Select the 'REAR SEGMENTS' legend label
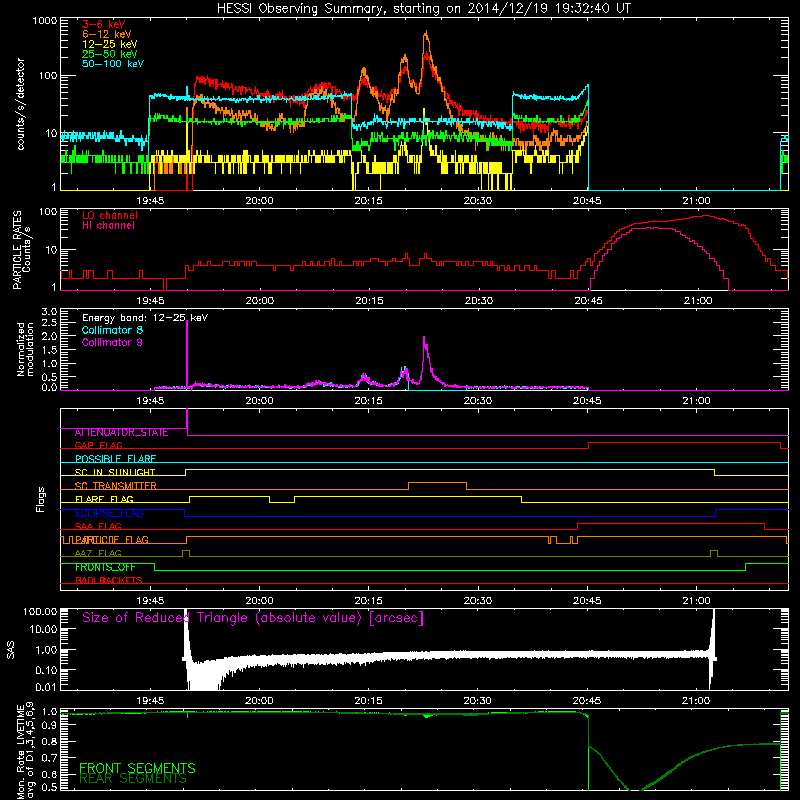This screenshot has width=800, height=800. (133, 779)
